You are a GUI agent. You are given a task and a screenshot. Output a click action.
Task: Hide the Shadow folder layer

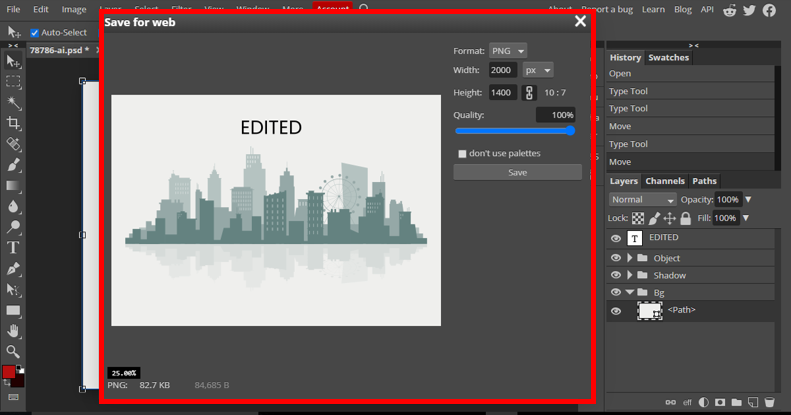(616, 275)
